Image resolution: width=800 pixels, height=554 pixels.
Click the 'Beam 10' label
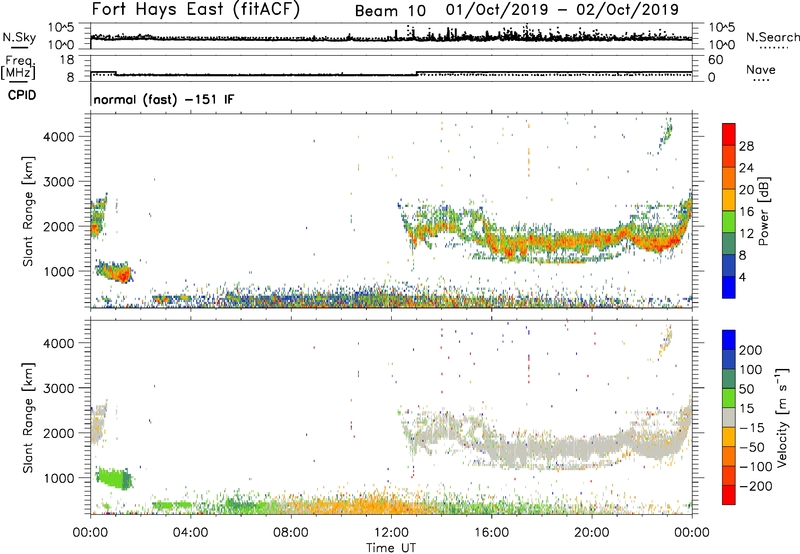pyautogui.click(x=390, y=11)
